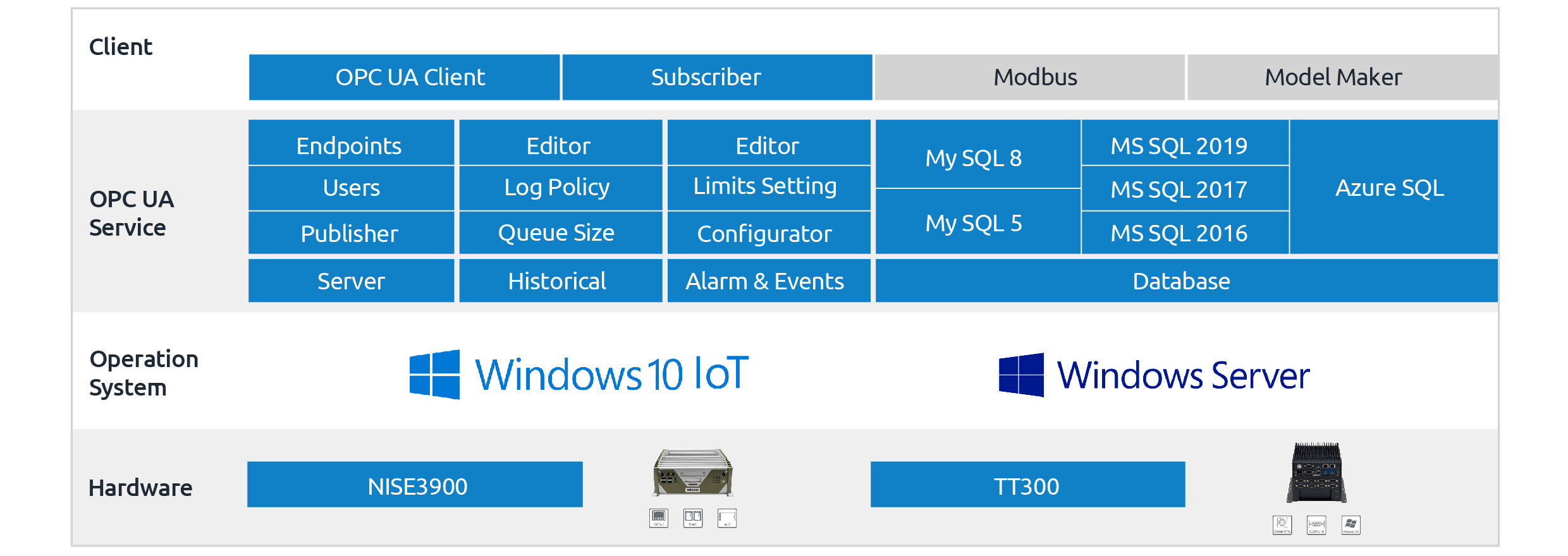Click the Windows Server logo
The width and height of the screenshot is (1568, 556).
[x=1154, y=375]
